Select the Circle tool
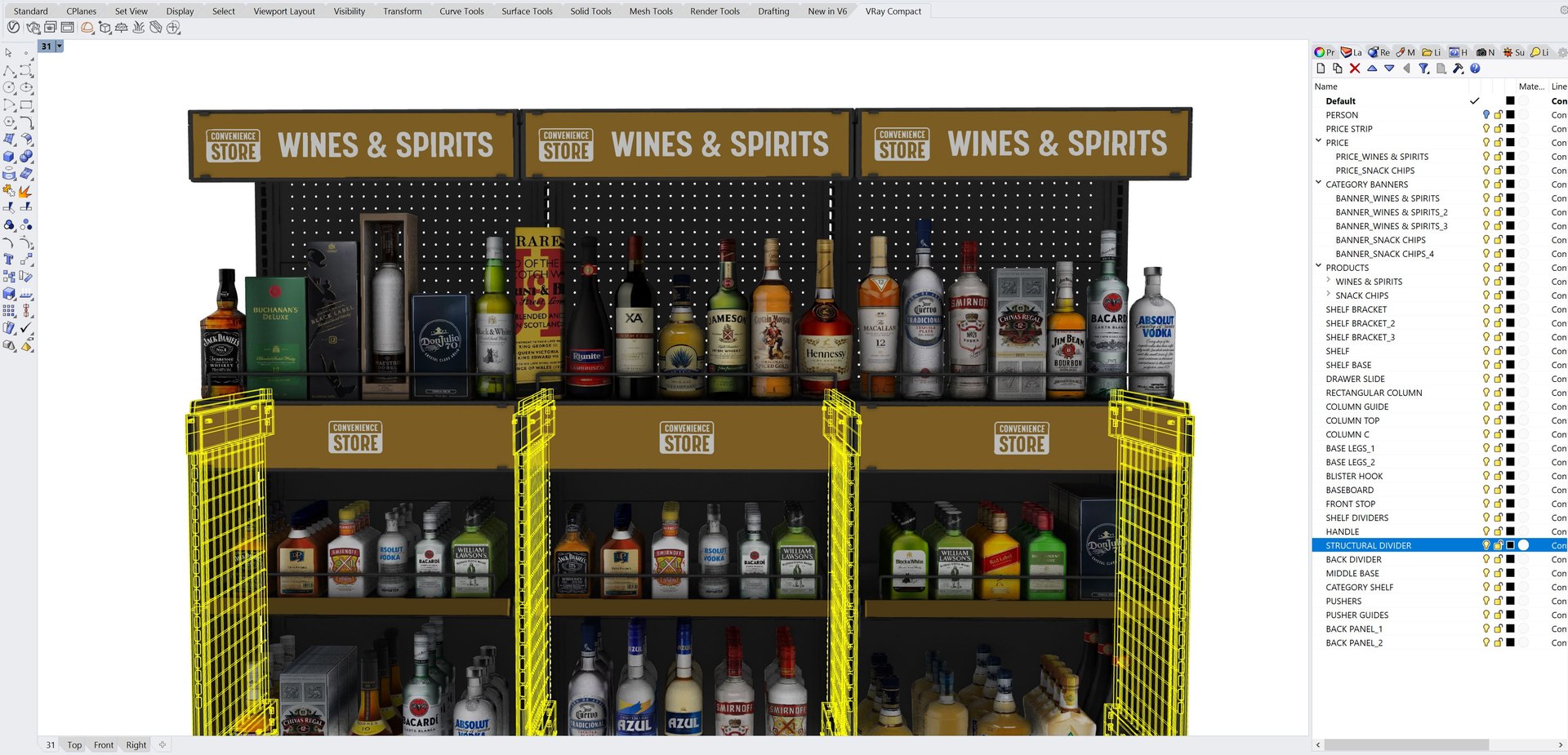The width and height of the screenshot is (1568, 755). point(9,87)
